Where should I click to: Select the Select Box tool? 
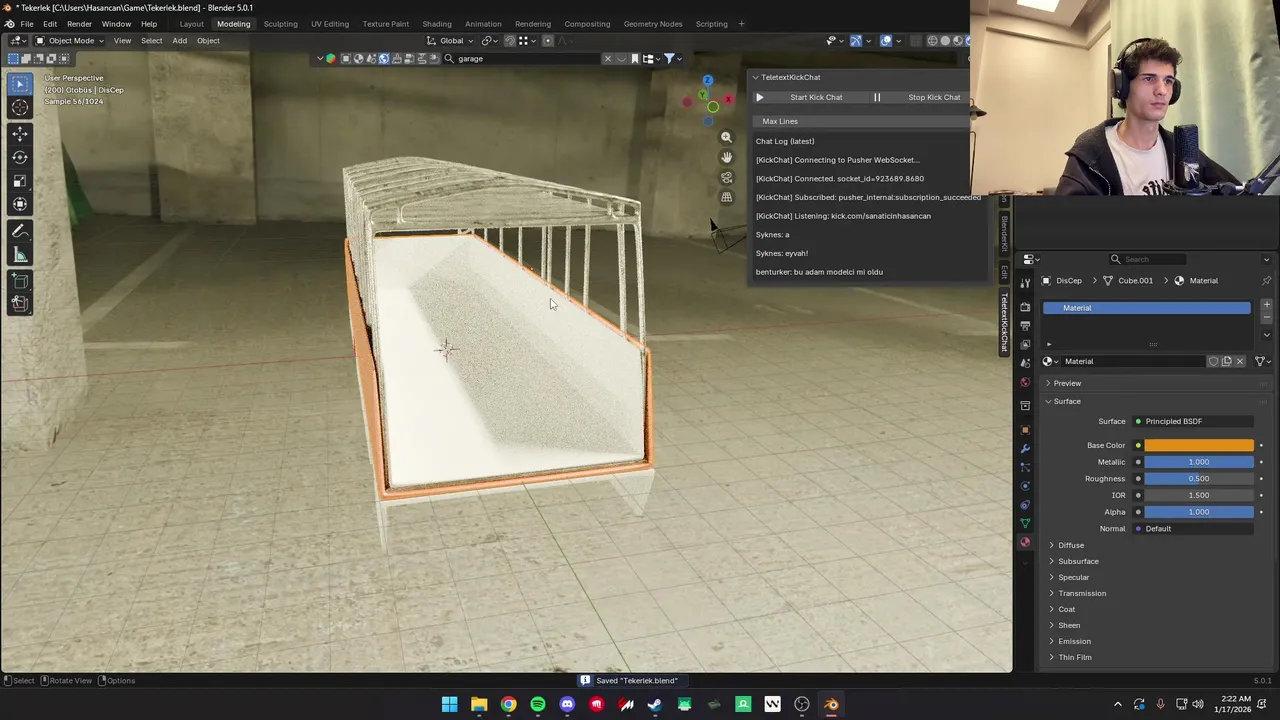[20, 85]
